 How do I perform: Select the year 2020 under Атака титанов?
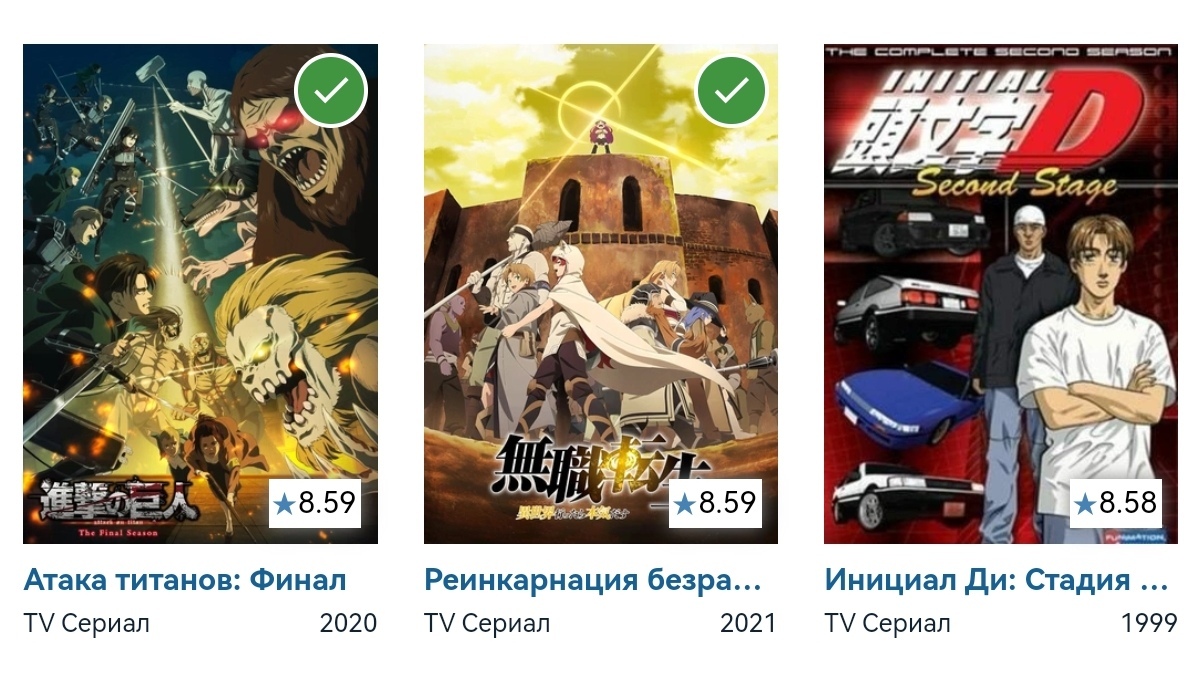pos(349,624)
